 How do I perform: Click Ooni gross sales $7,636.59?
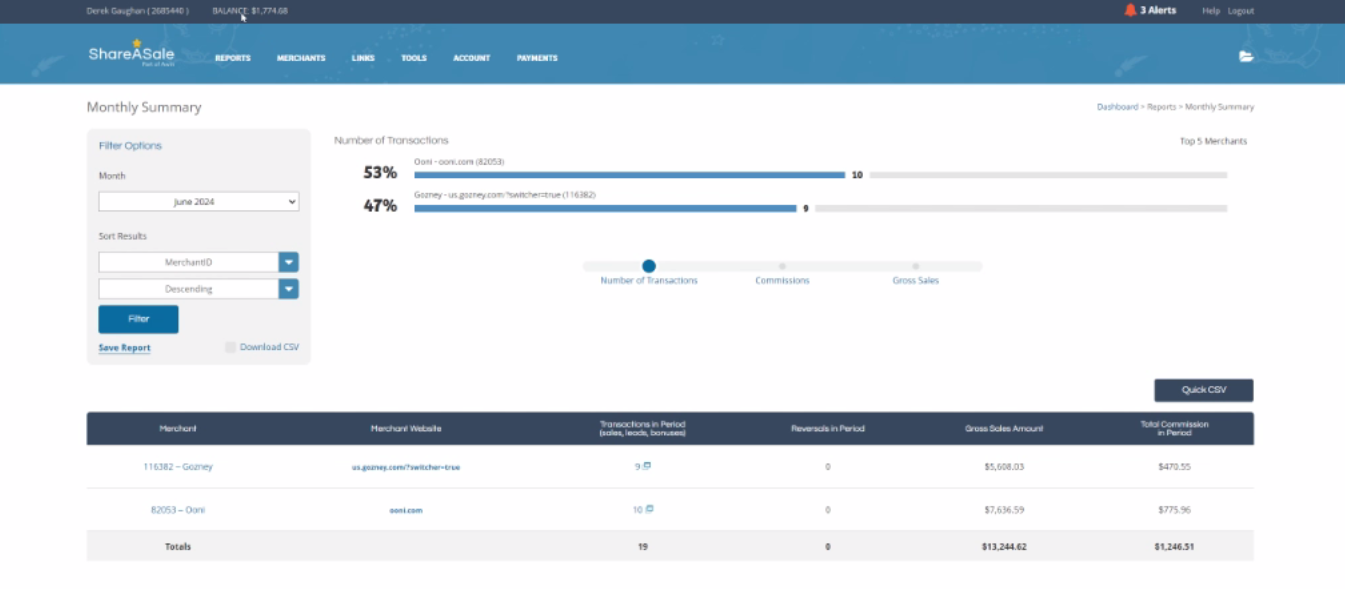coord(1004,510)
